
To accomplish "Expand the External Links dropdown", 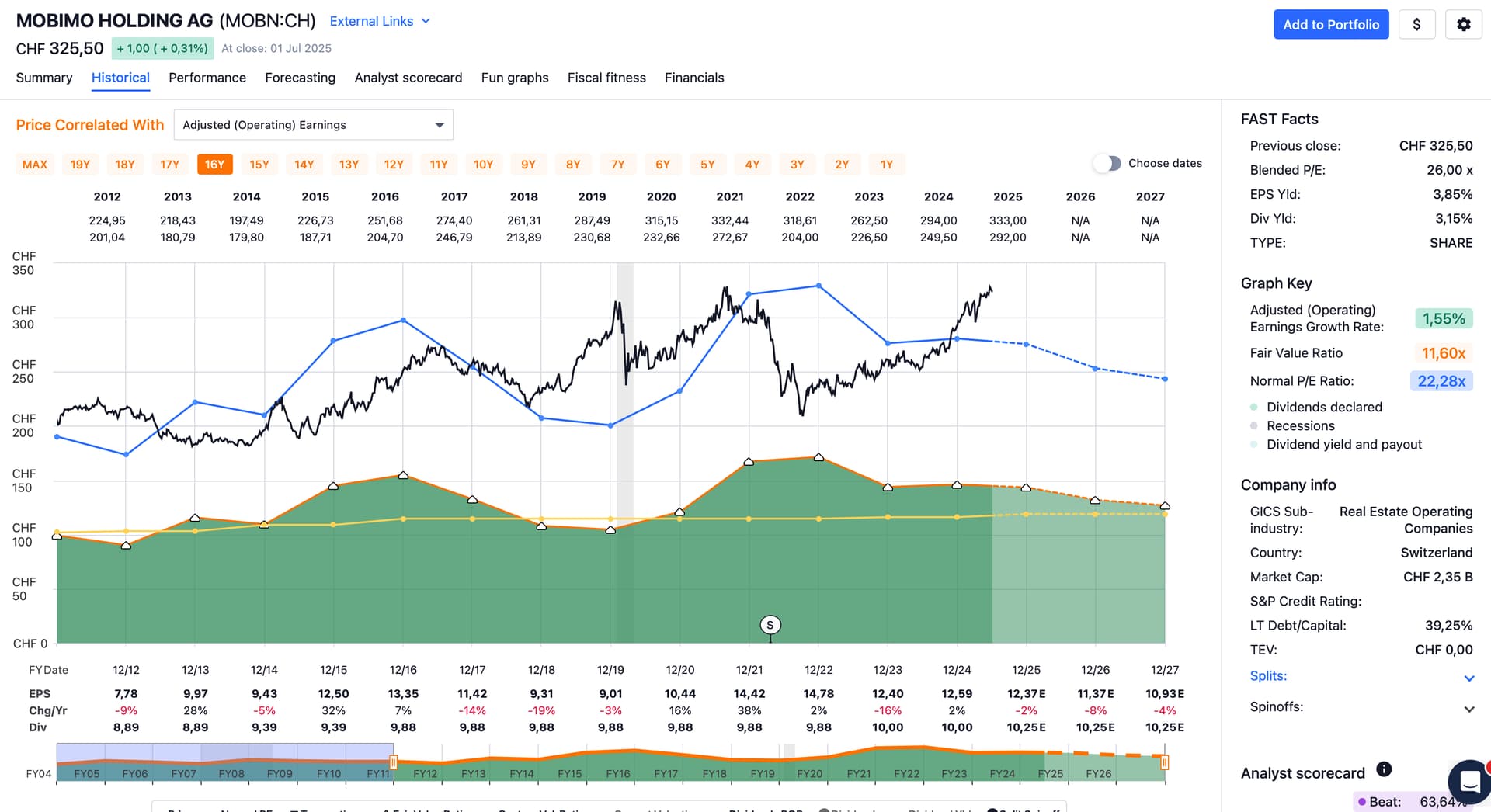I will (x=380, y=21).
